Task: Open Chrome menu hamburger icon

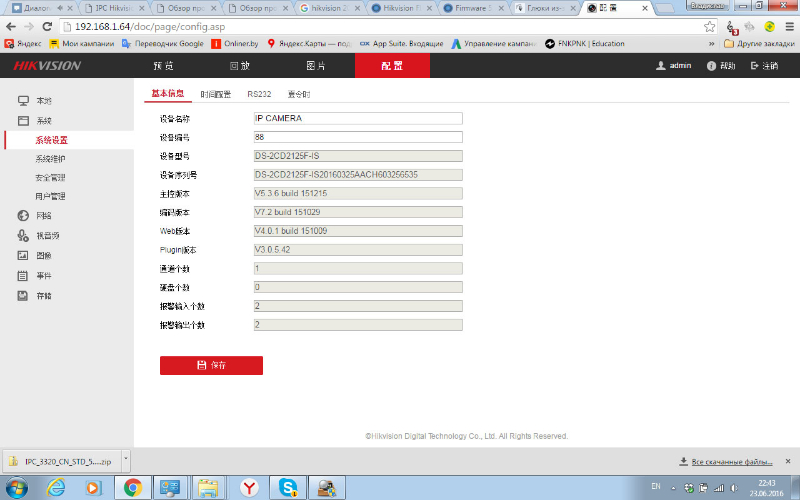Action: (789, 27)
